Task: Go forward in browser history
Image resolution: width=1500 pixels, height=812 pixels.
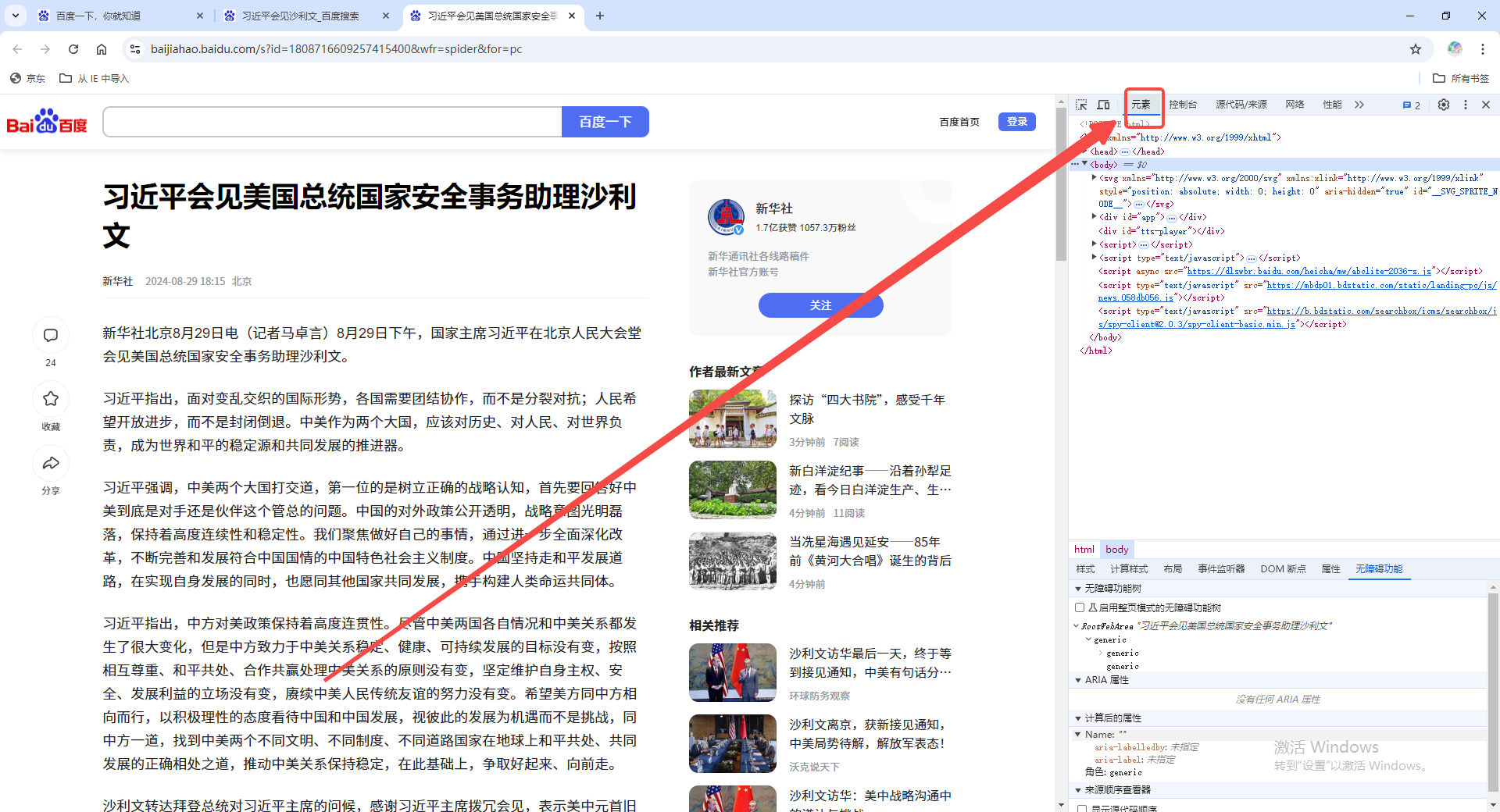Action: 45,49
